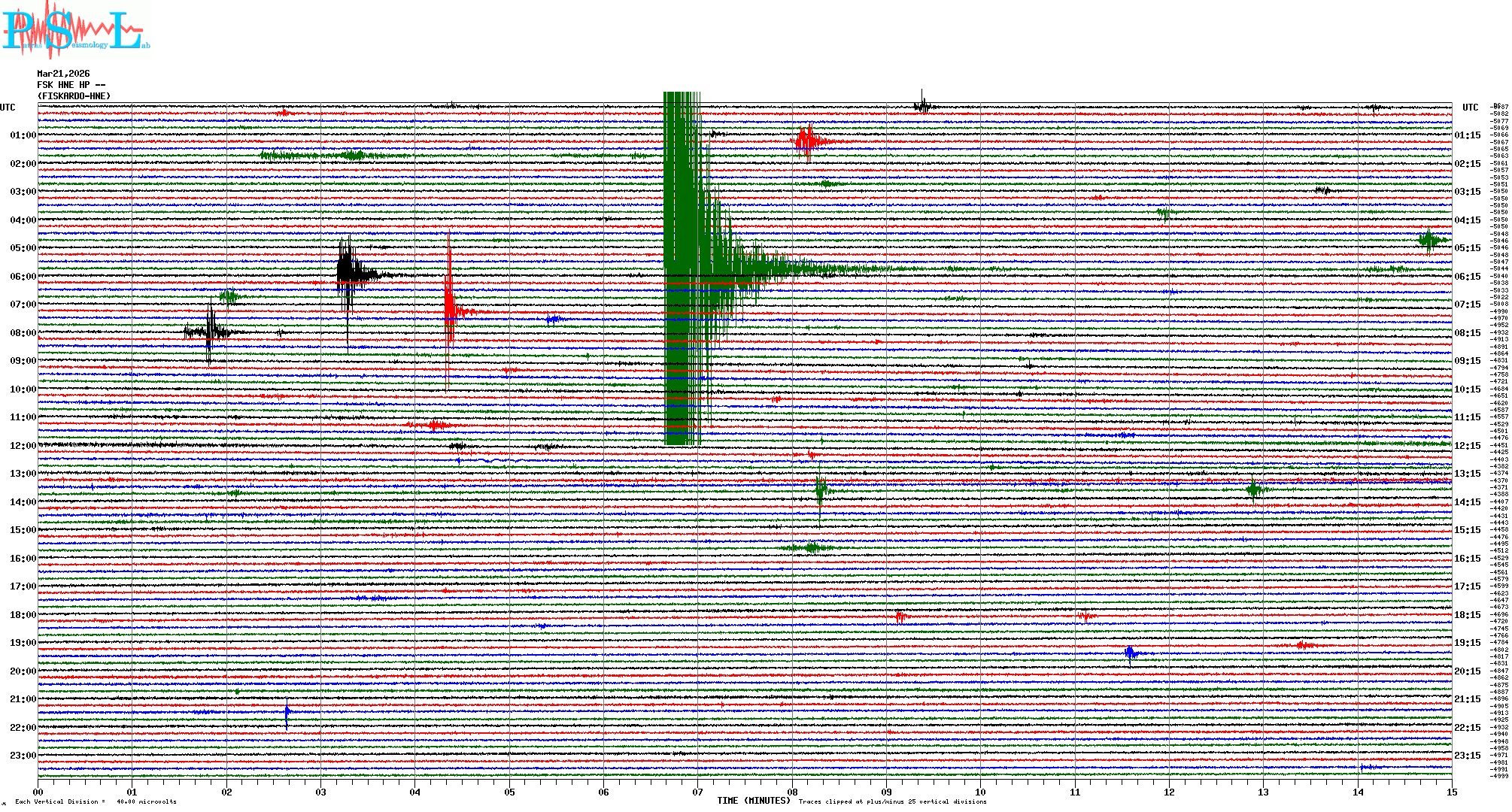
Task: Select the 12:00 hour label on left
Action: pyautogui.click(x=23, y=446)
